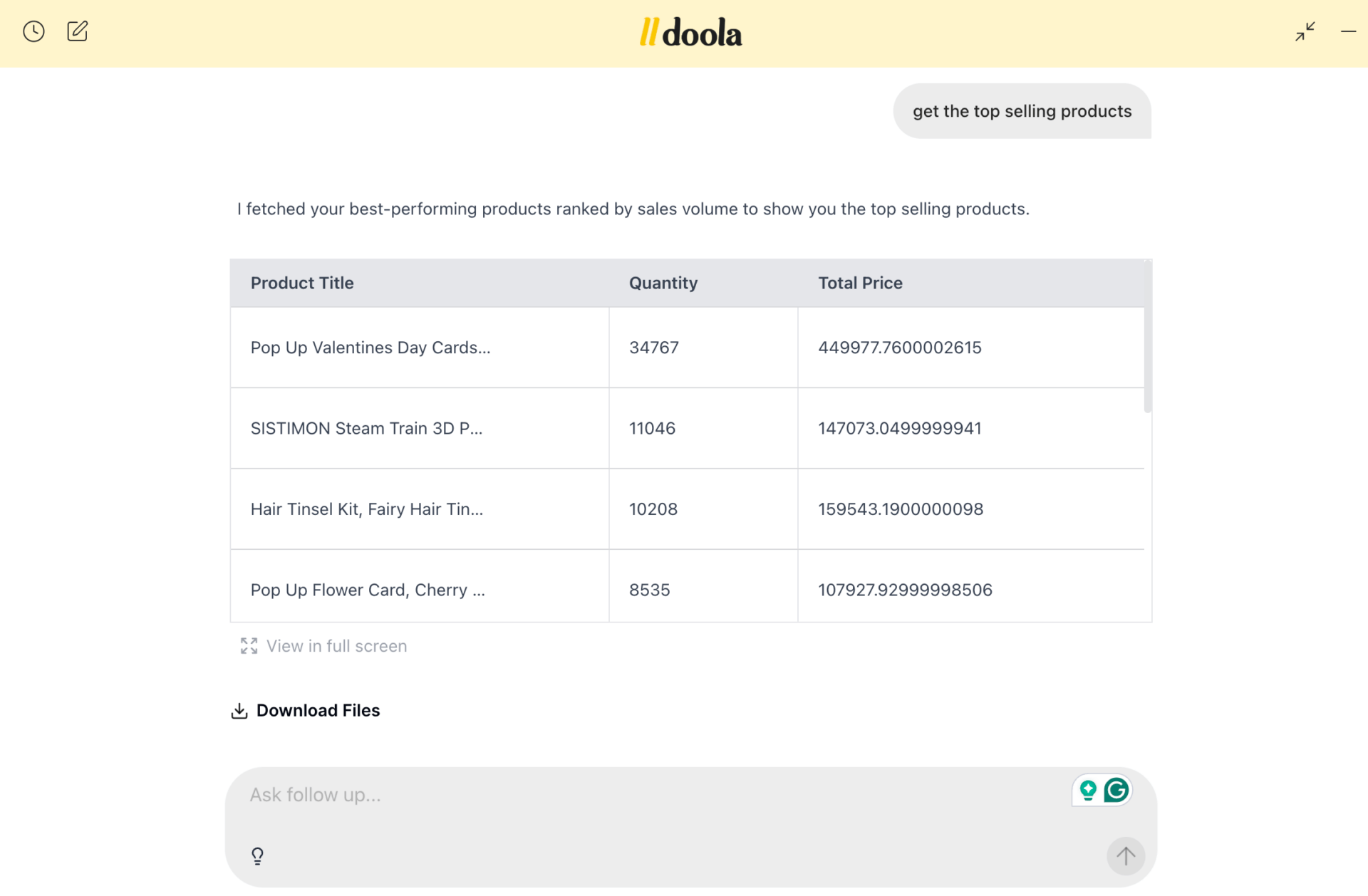Open Grammarly extension icon

coord(1116,790)
